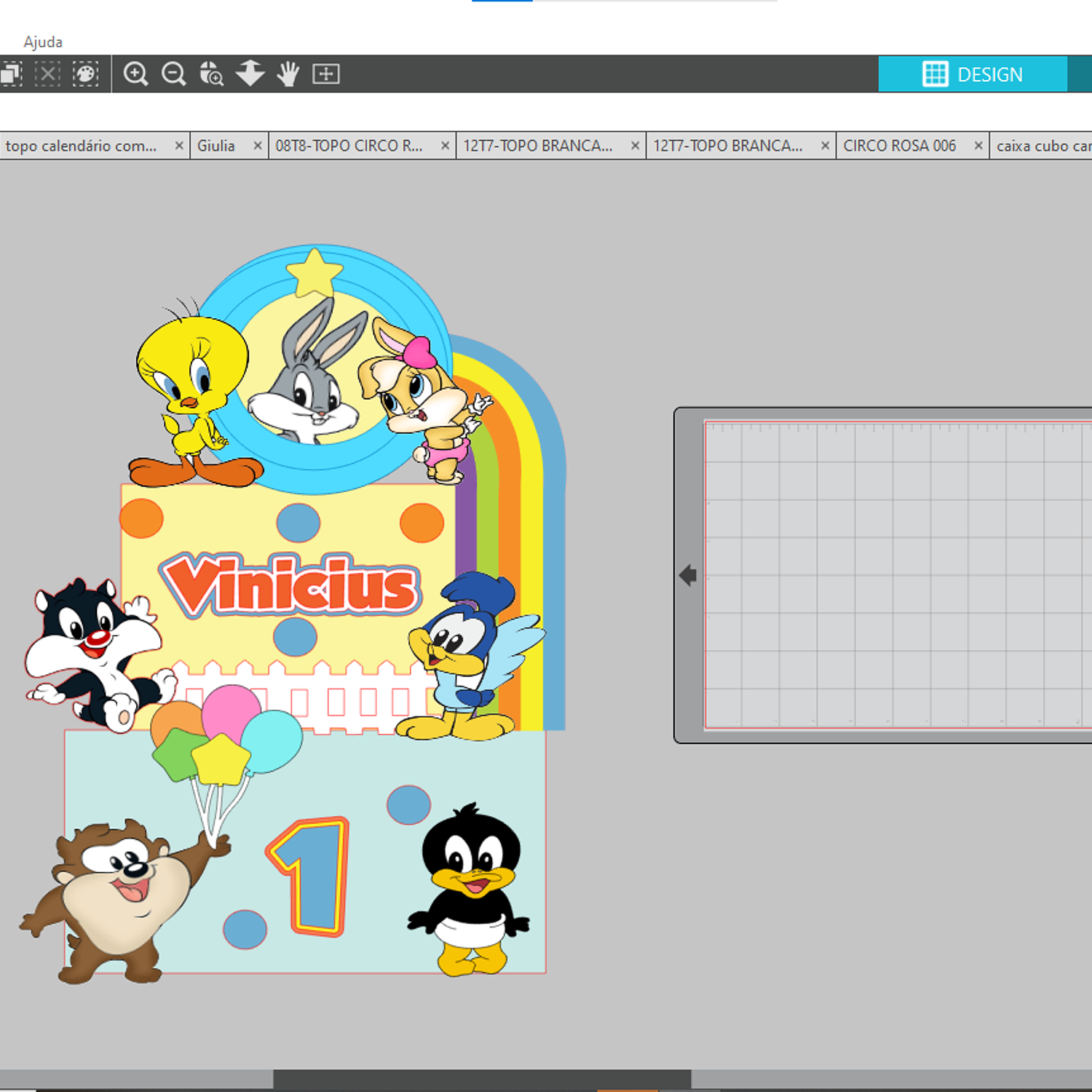Open the fill color palette icon

pyautogui.click(x=85, y=74)
